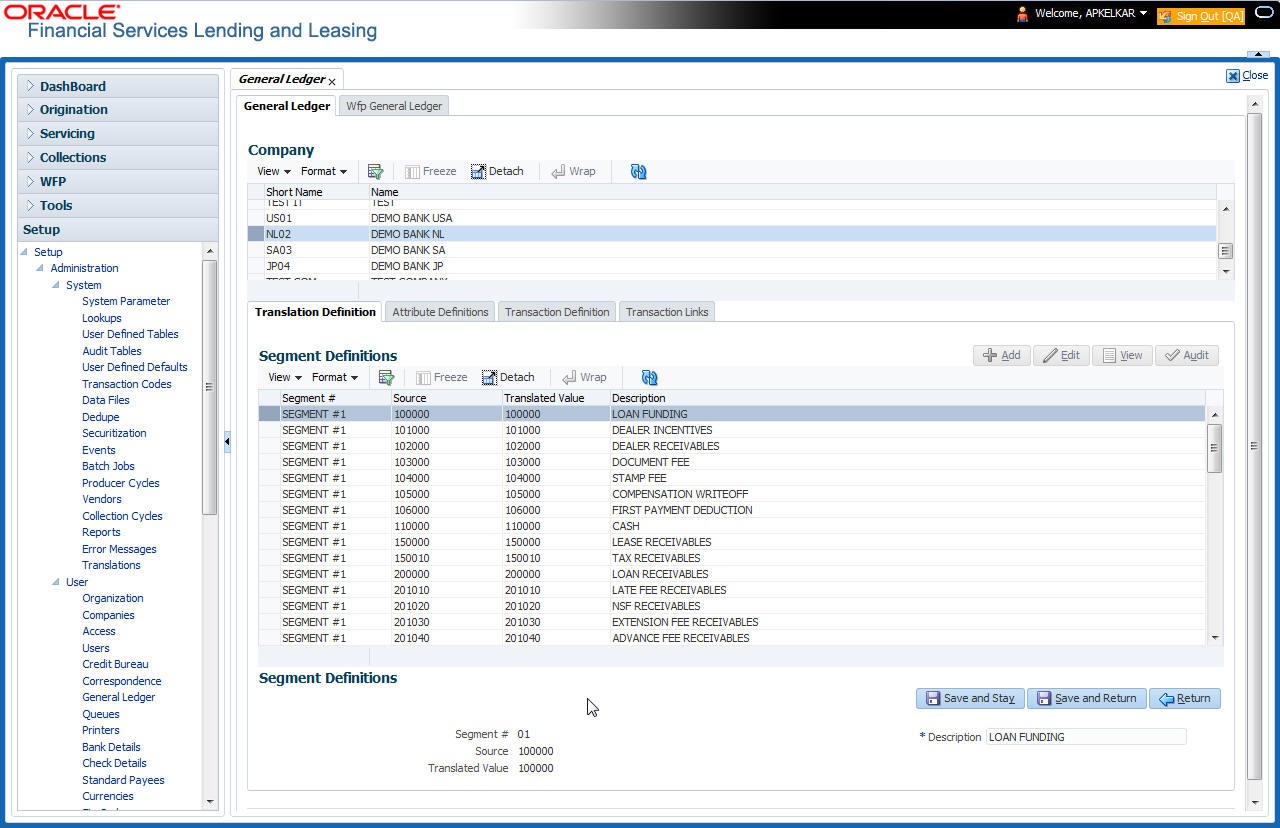The width and height of the screenshot is (1280, 828).
Task: Open the Wfp General Ledger tab
Action: (x=394, y=106)
